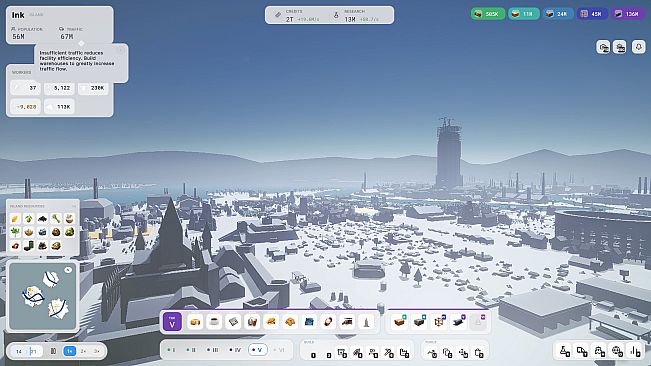Open the notifications bell button
The width and height of the screenshot is (651, 366).
click(639, 47)
